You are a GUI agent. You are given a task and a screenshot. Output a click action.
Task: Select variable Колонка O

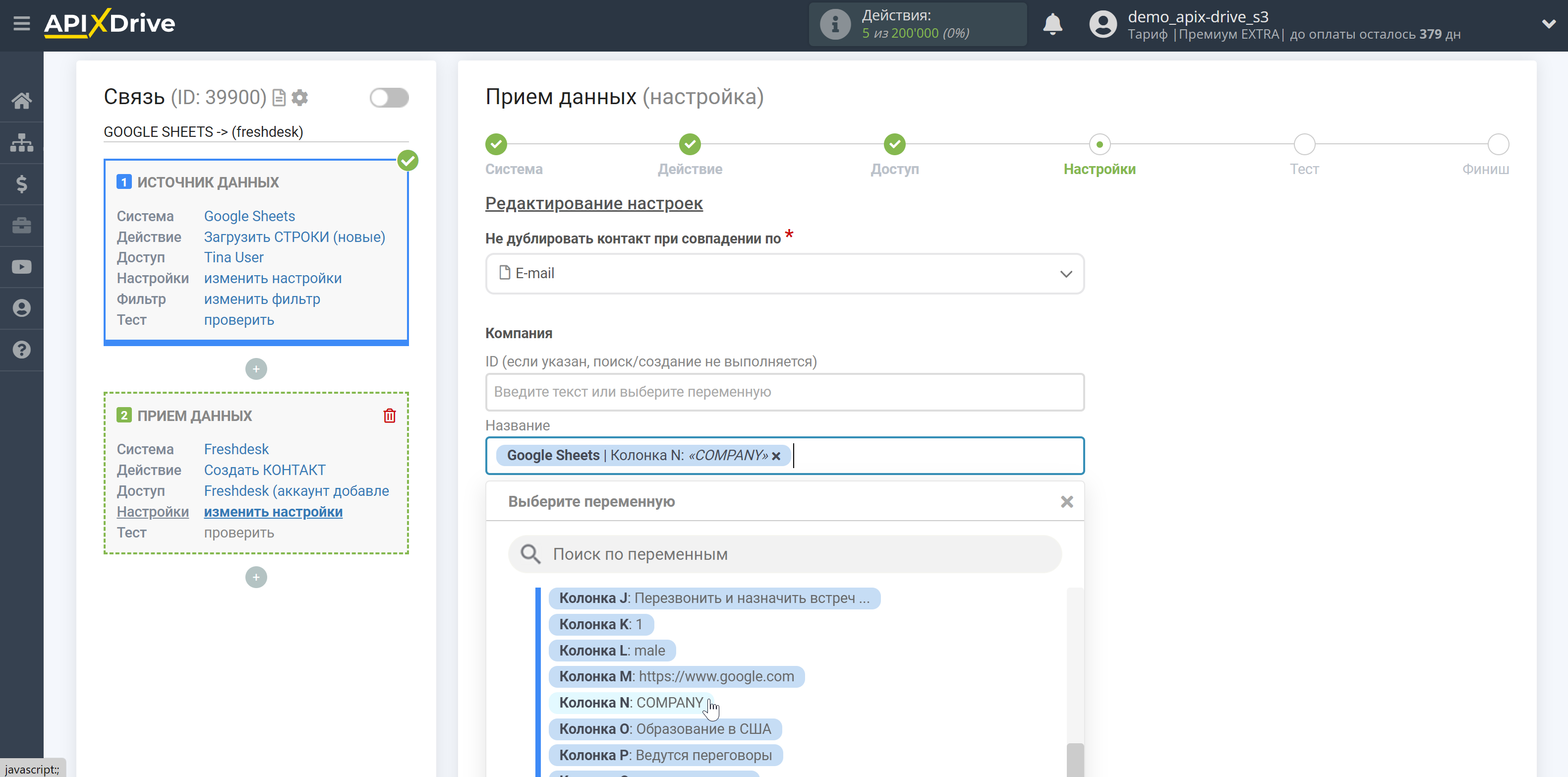pyautogui.click(x=665, y=729)
